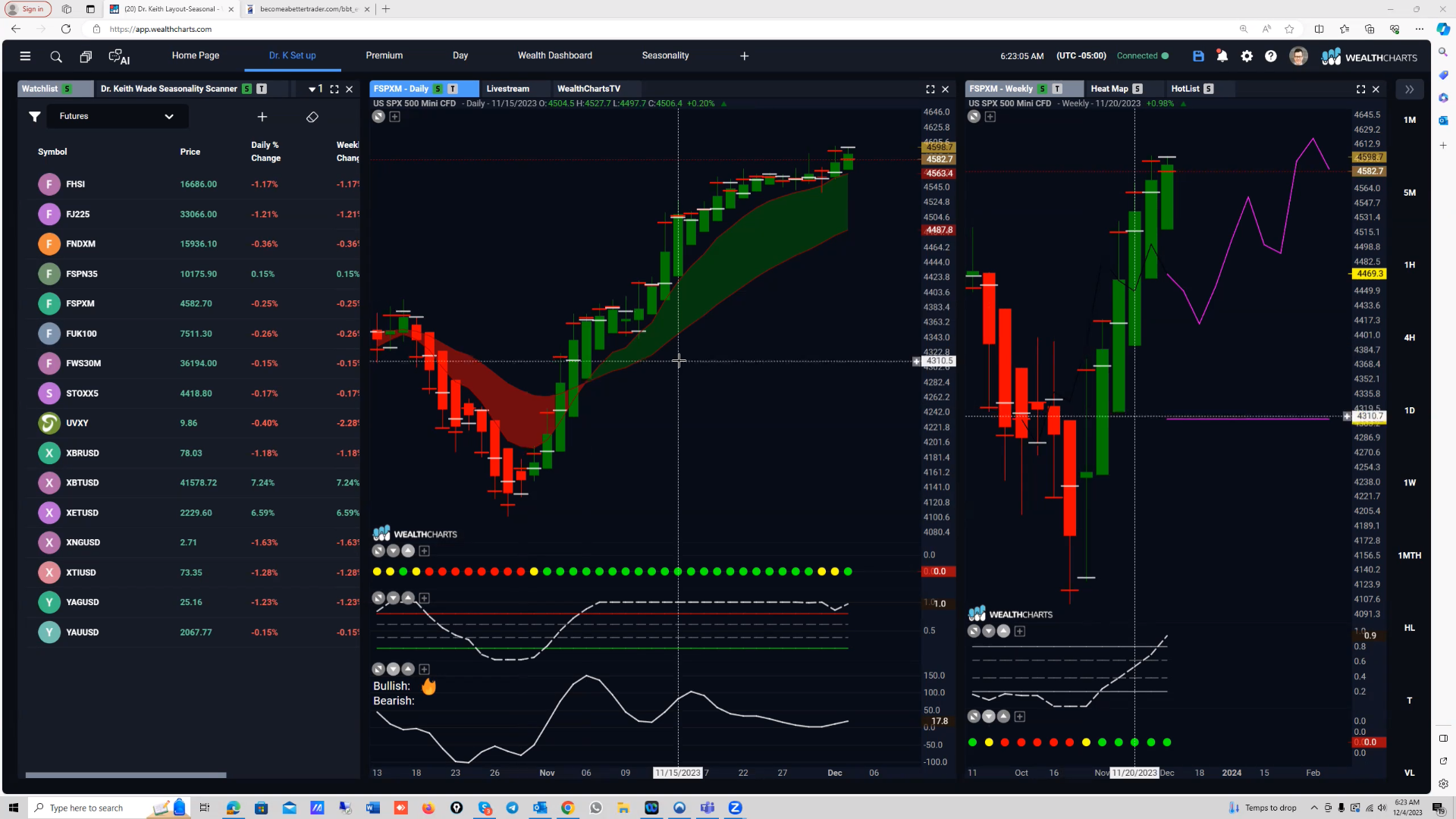Move the Daily dots indicator pane down
The height and width of the screenshot is (819, 1456).
[394, 551]
